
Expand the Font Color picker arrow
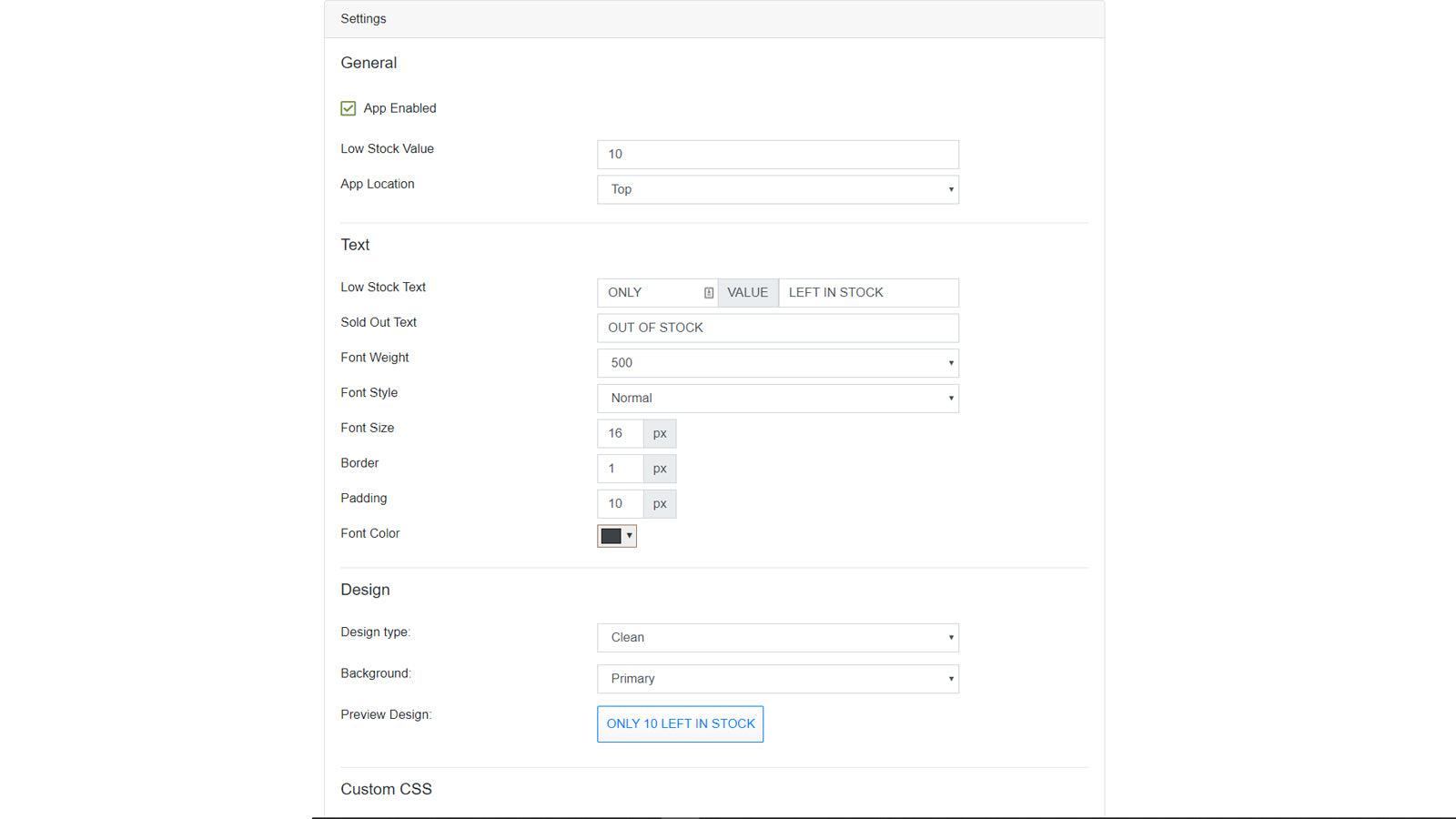pyautogui.click(x=628, y=536)
